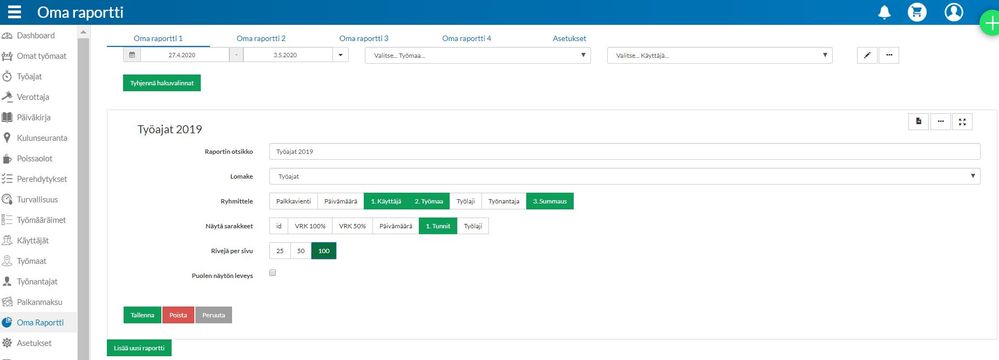
Task: Click the pencil edit icon in filter row
Action: [867, 55]
